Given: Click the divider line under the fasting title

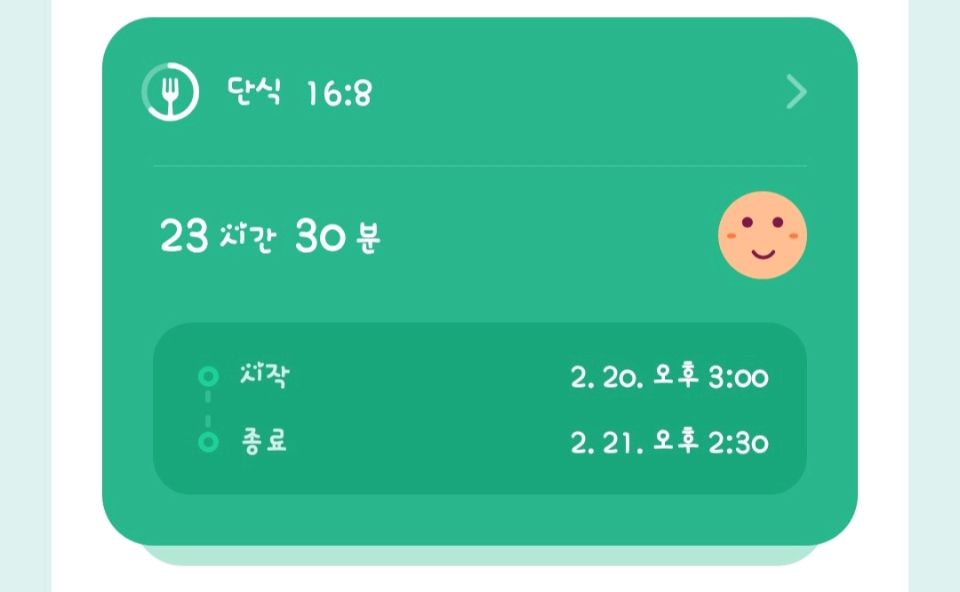Looking at the screenshot, I should [x=480, y=166].
